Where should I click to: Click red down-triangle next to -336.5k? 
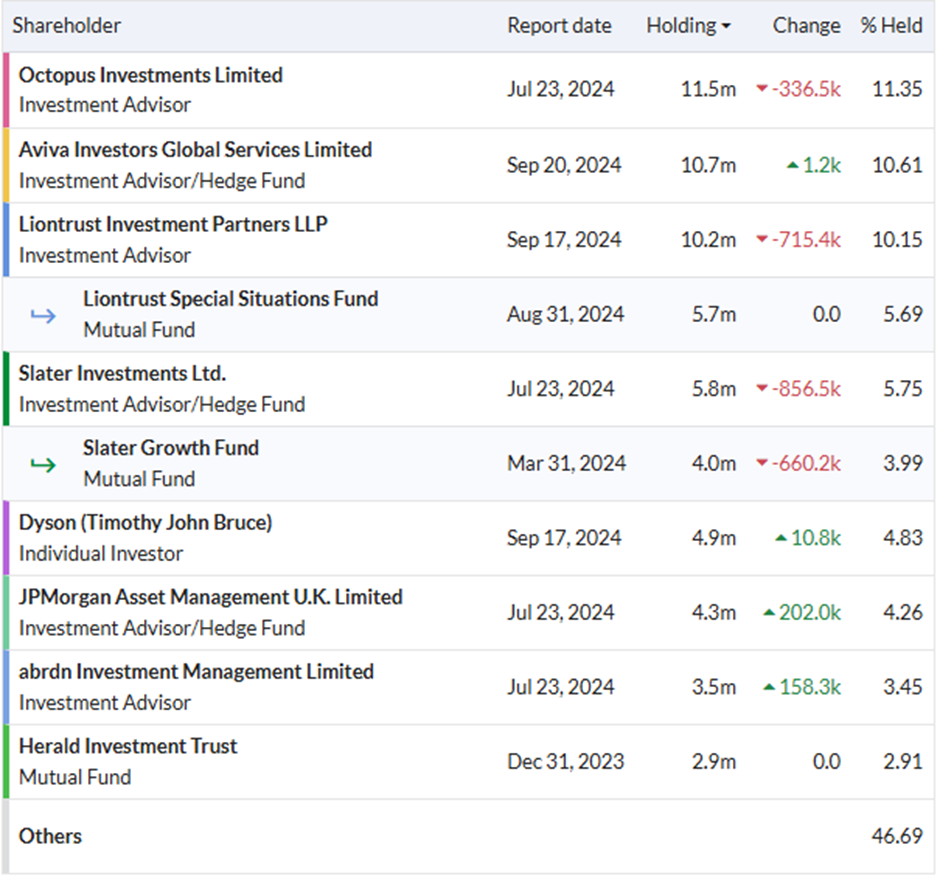pos(762,89)
